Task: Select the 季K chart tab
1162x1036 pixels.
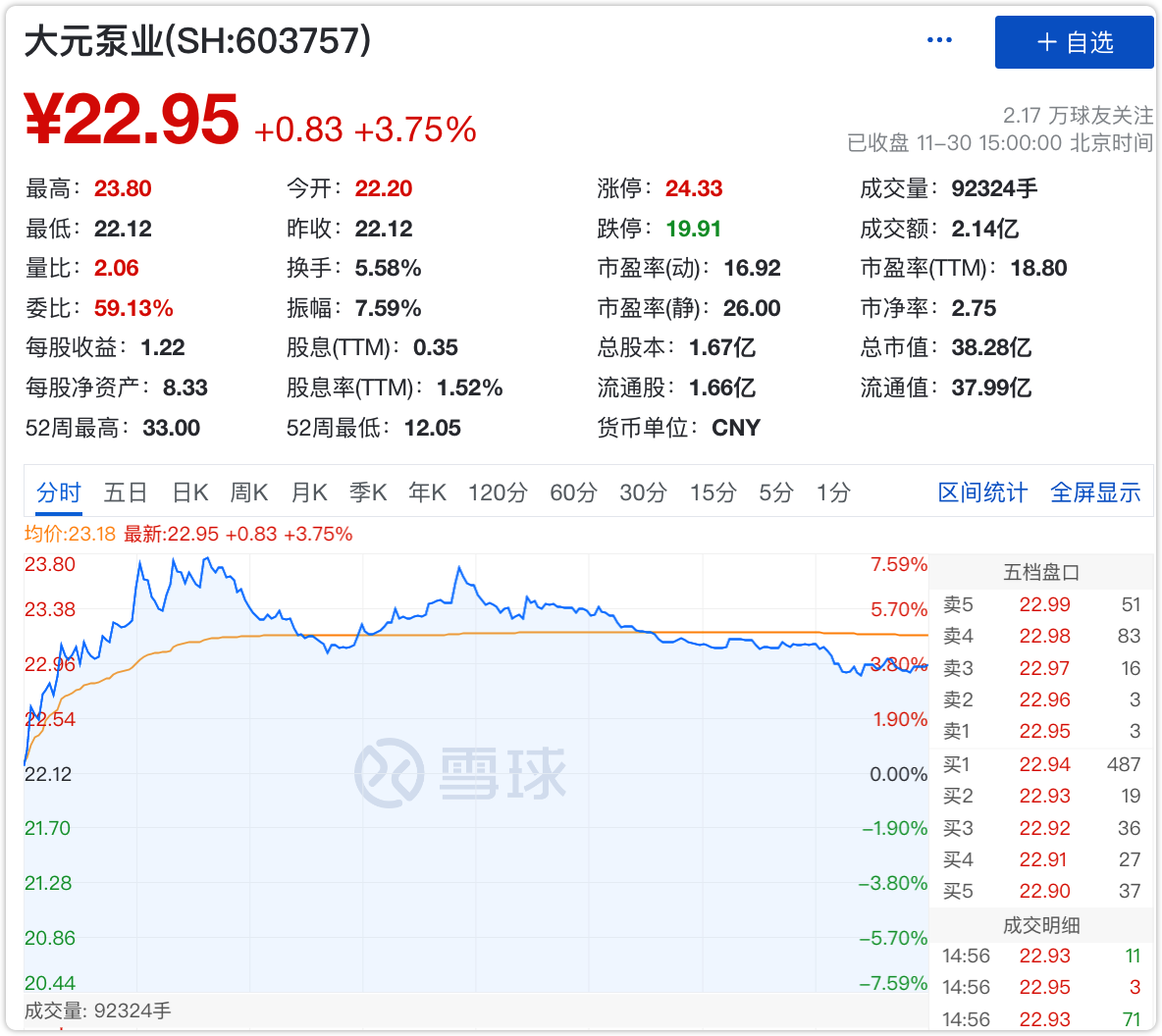Action: tap(368, 492)
